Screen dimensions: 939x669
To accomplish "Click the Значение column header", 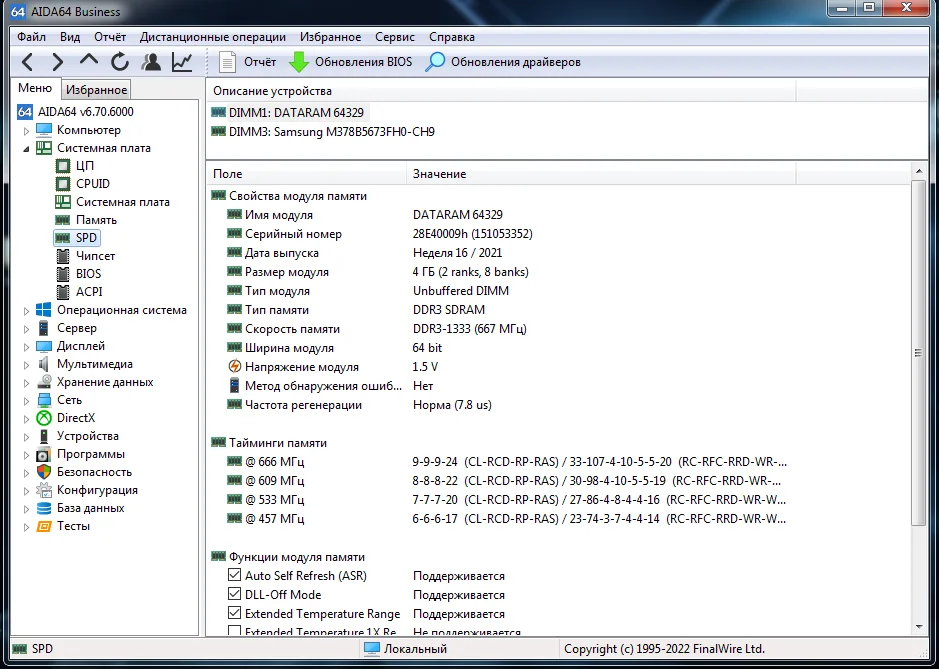I will coord(601,174).
